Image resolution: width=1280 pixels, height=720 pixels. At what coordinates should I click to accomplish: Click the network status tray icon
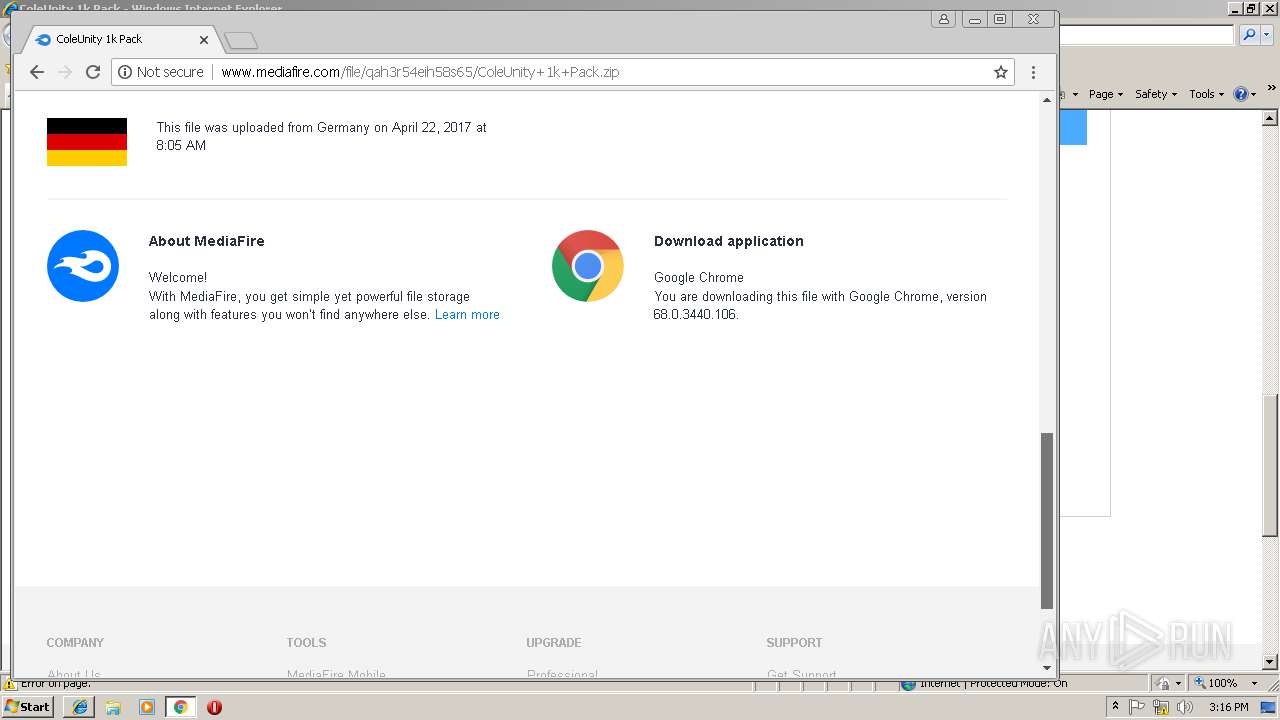point(1161,707)
